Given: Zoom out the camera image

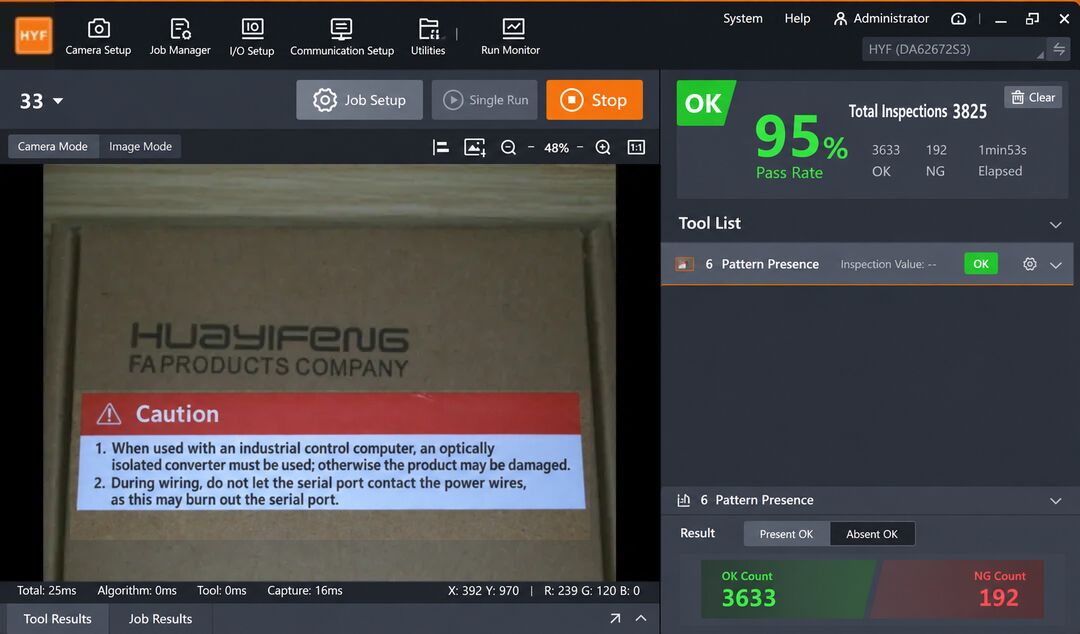Looking at the screenshot, I should tap(508, 147).
